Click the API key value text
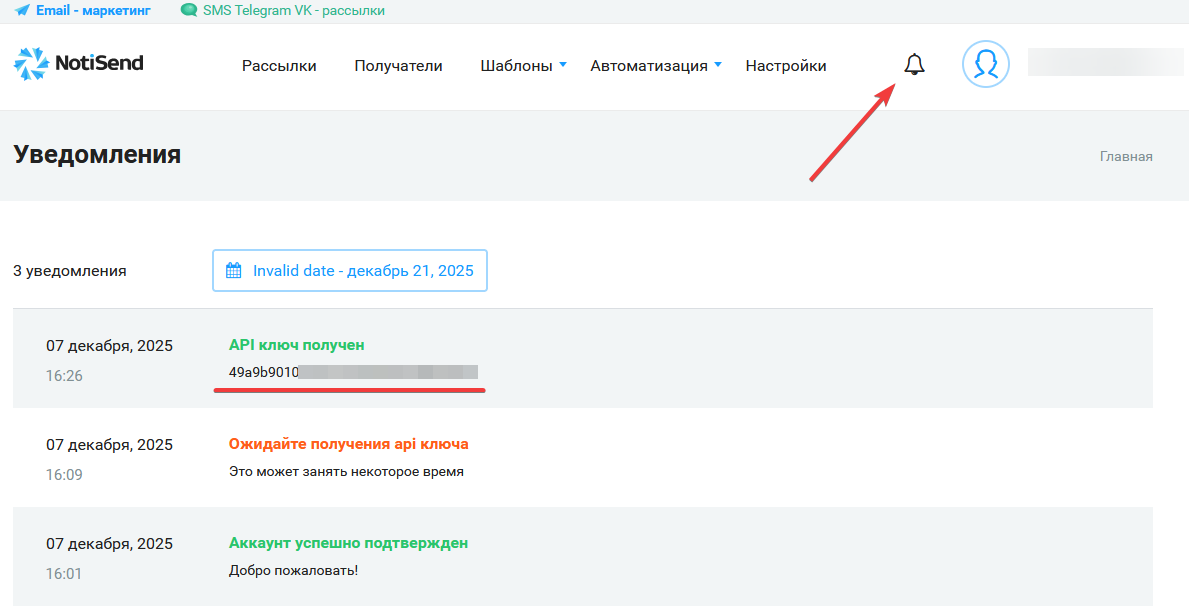 point(352,372)
